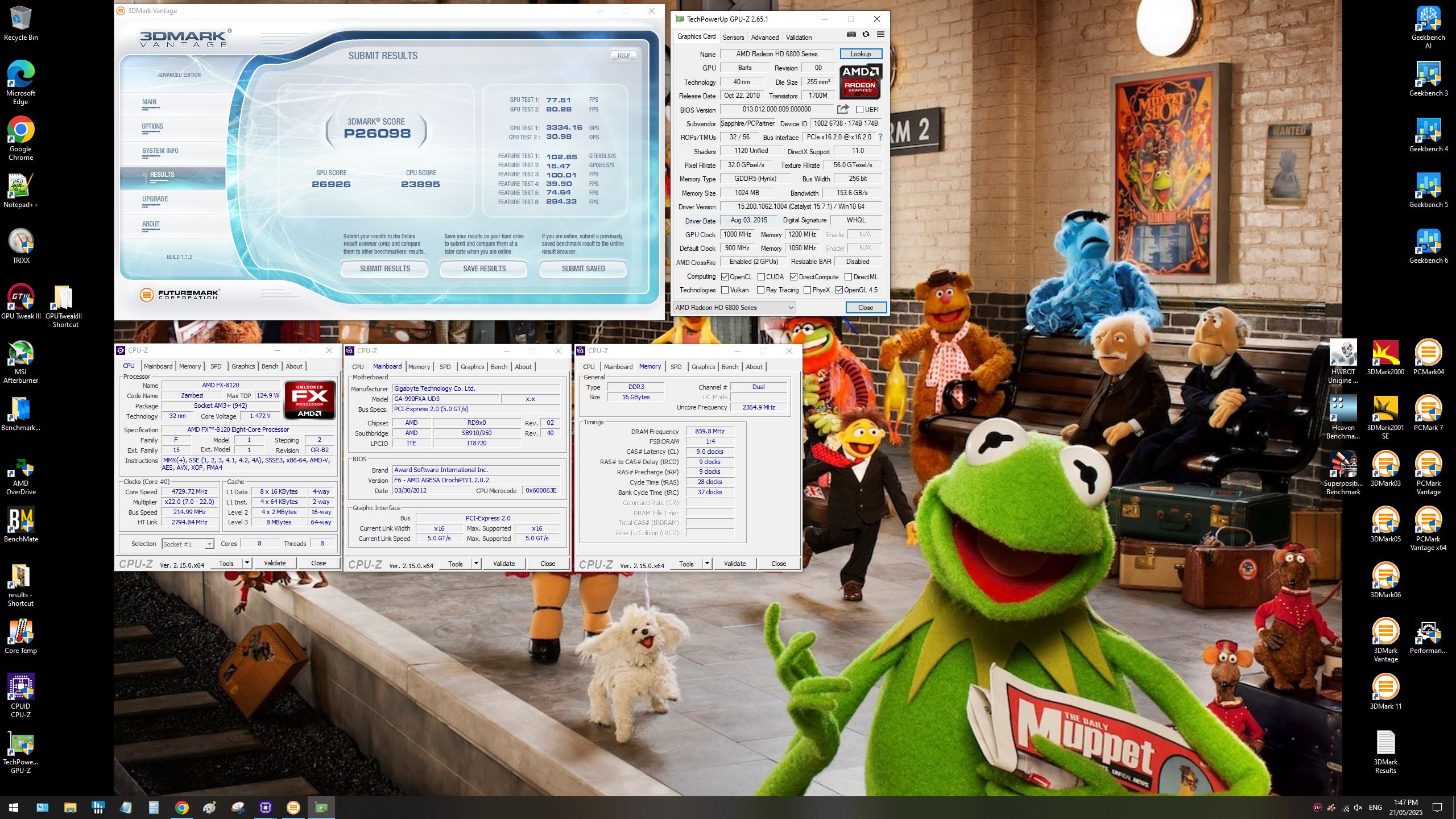Screen dimensions: 1456x819
Task: Toggle the CUDA checkbox
Action: point(761,277)
